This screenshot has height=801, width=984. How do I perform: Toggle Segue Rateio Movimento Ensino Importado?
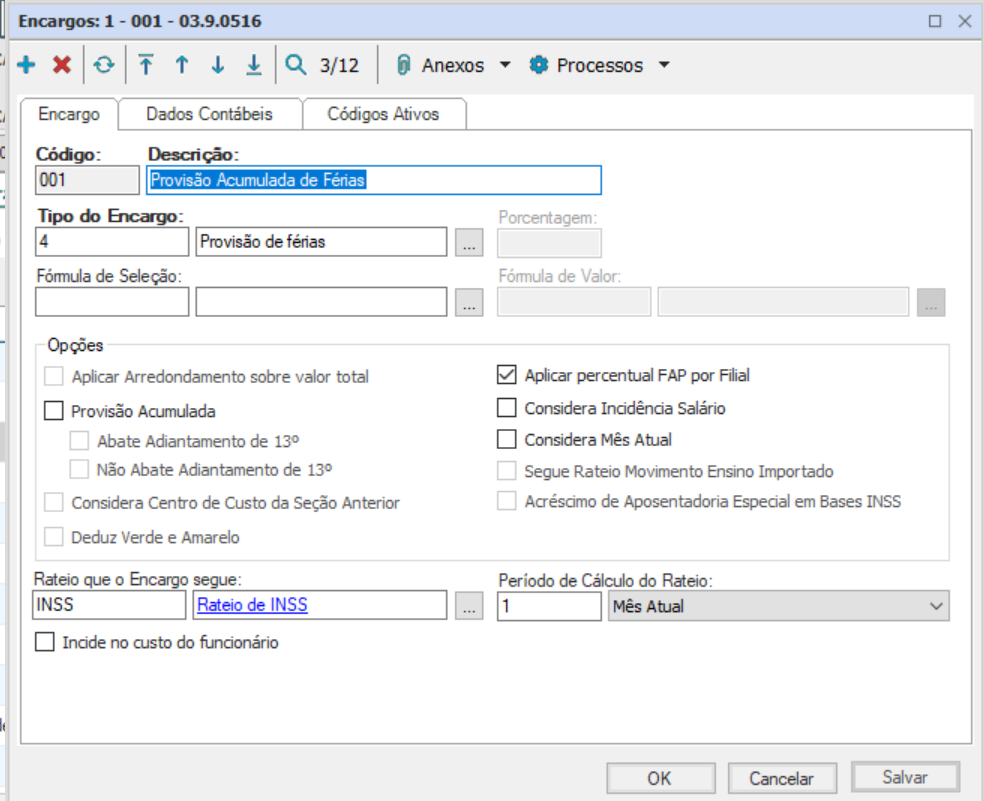coord(506,471)
